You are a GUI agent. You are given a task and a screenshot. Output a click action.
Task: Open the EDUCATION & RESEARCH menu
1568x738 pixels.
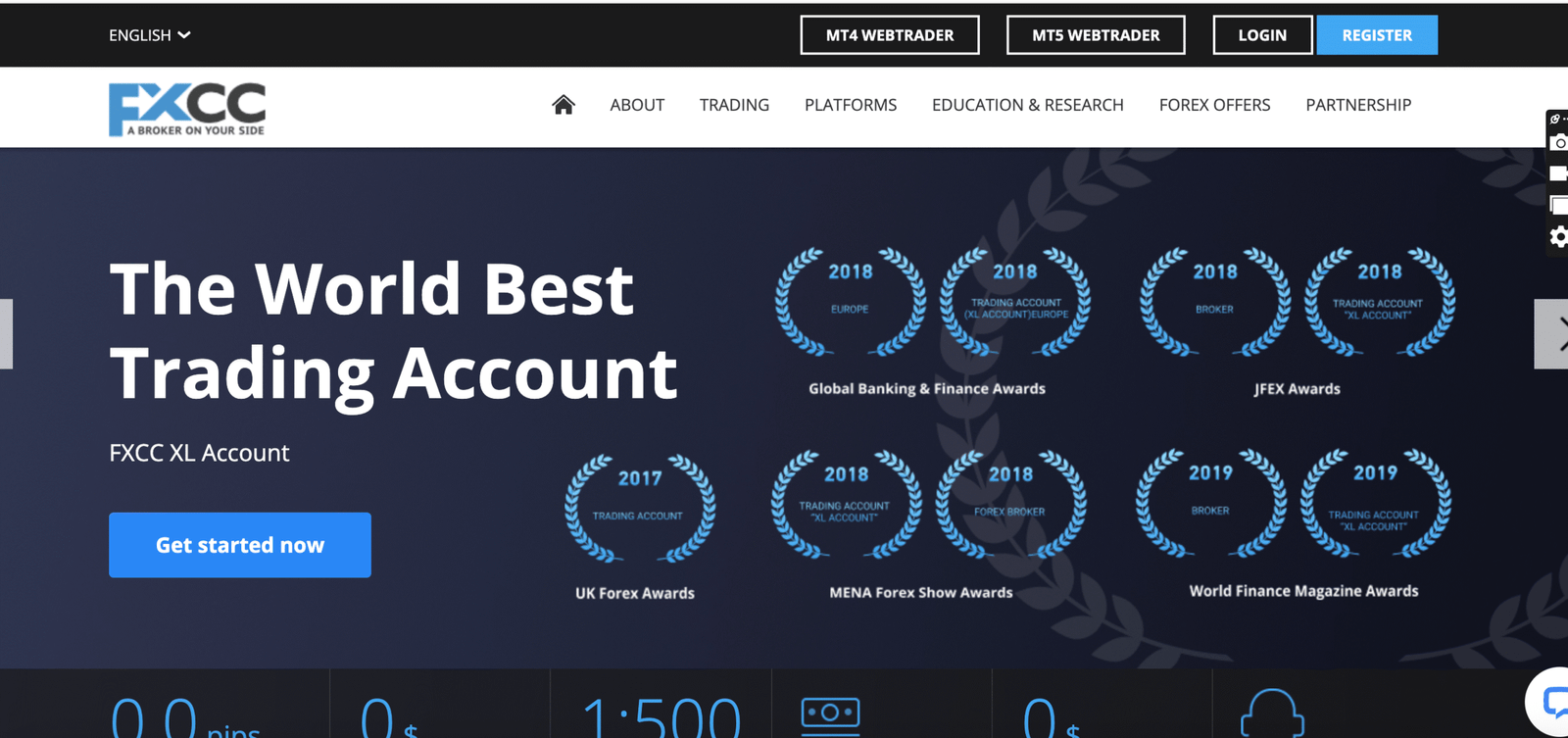[1027, 105]
